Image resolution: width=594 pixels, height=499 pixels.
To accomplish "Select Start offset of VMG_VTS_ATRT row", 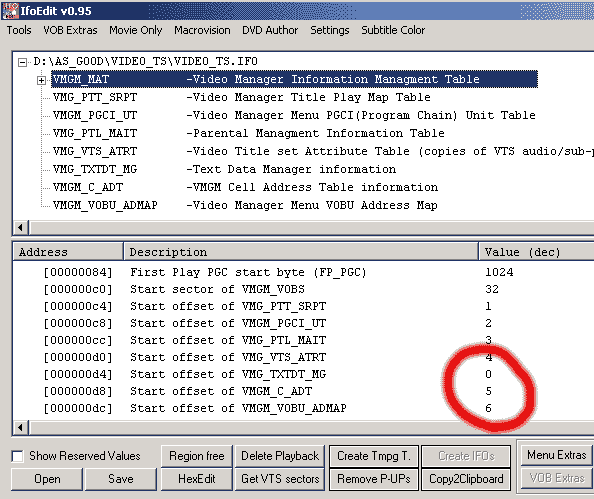I will pyautogui.click(x=303, y=357).
